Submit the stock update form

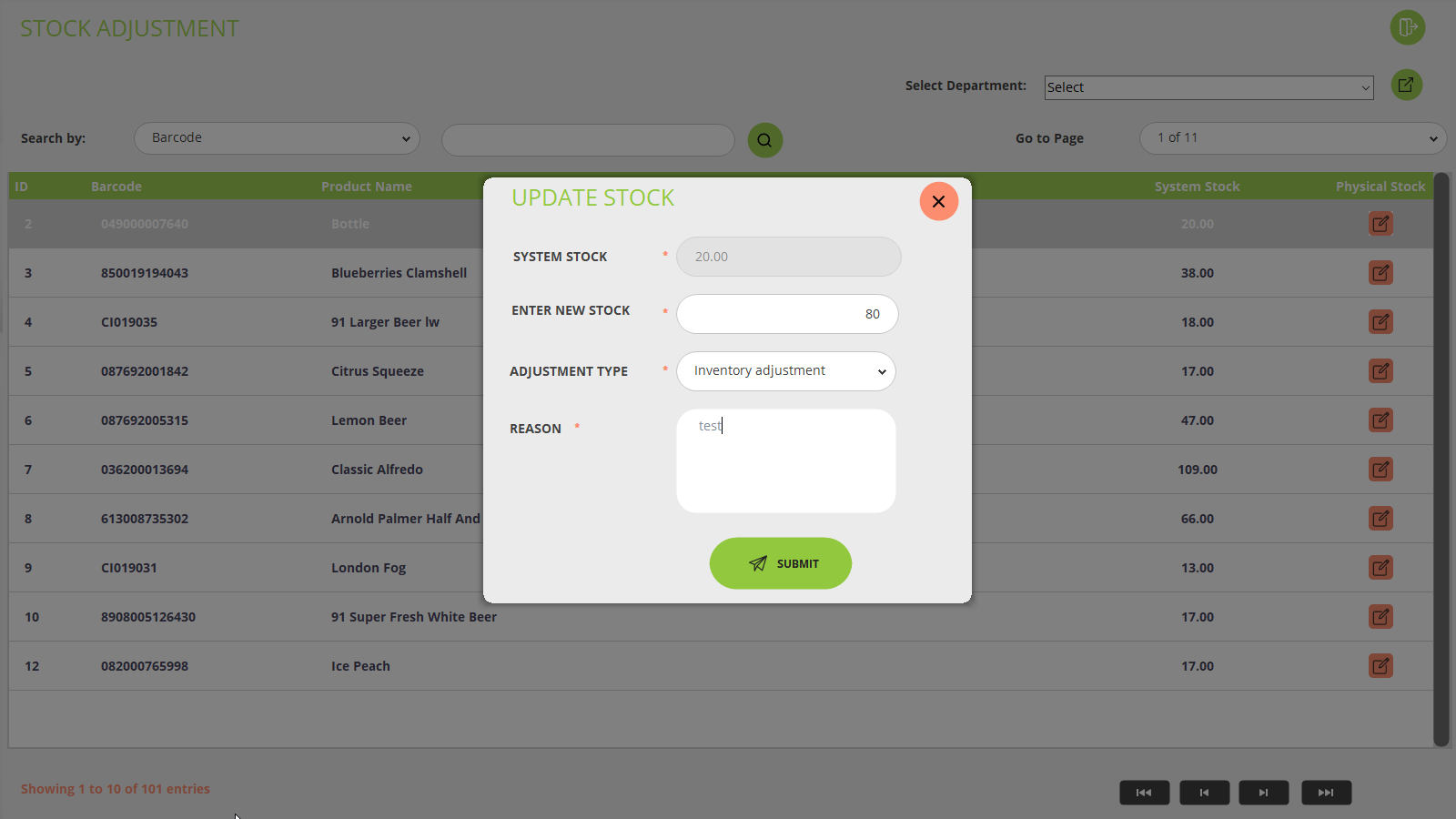coord(780,563)
